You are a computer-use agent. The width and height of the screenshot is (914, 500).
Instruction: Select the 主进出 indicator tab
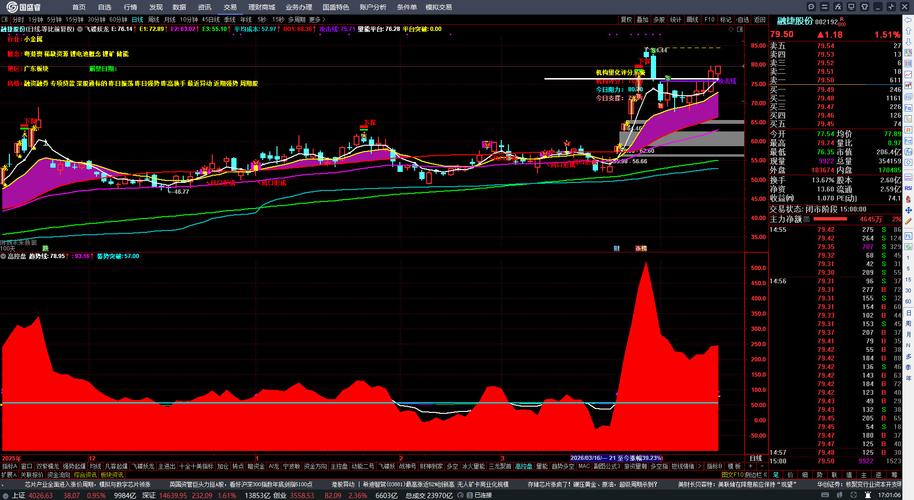pos(167,467)
